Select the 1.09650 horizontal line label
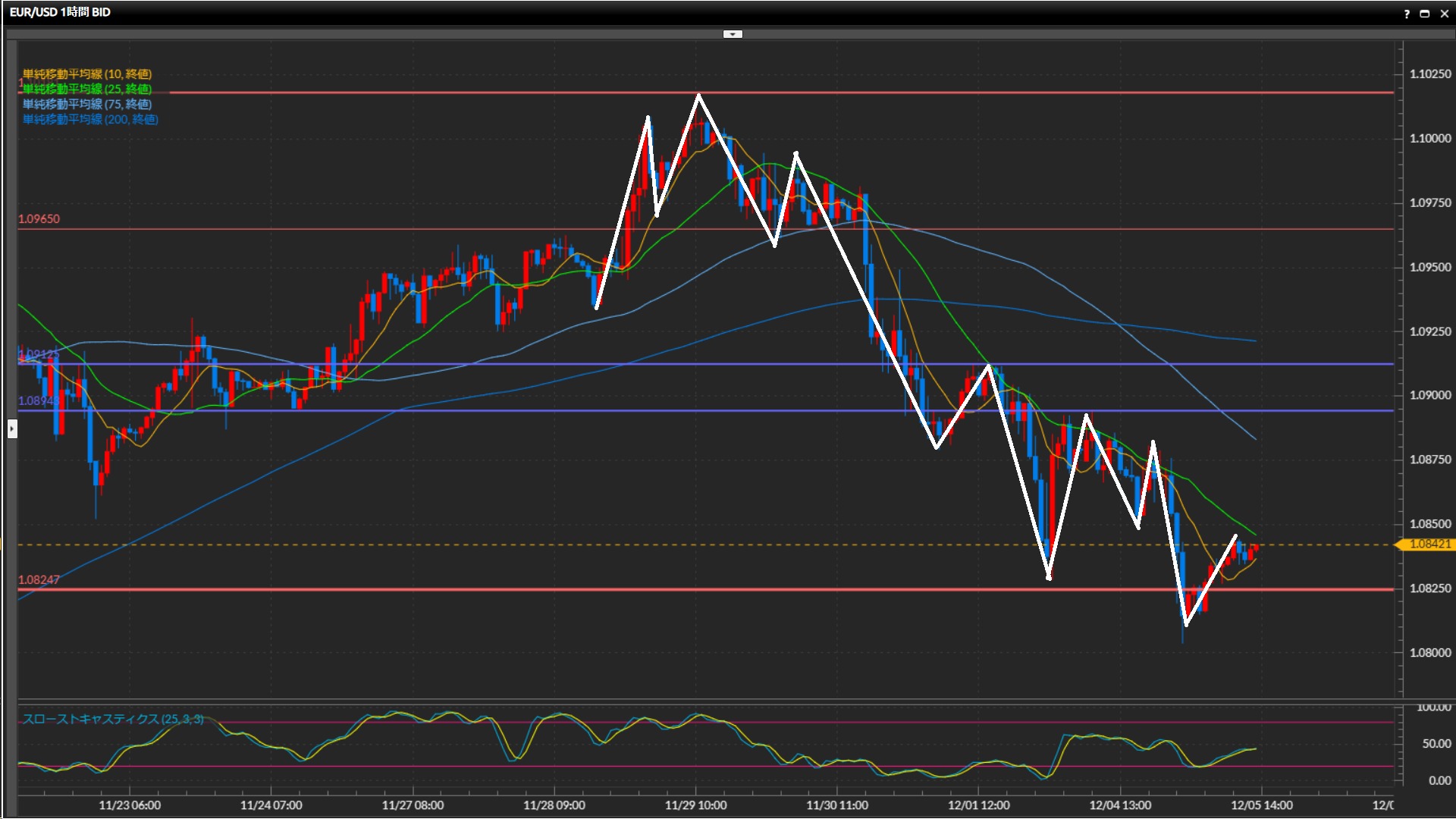The height and width of the screenshot is (819, 1456). tap(39, 219)
